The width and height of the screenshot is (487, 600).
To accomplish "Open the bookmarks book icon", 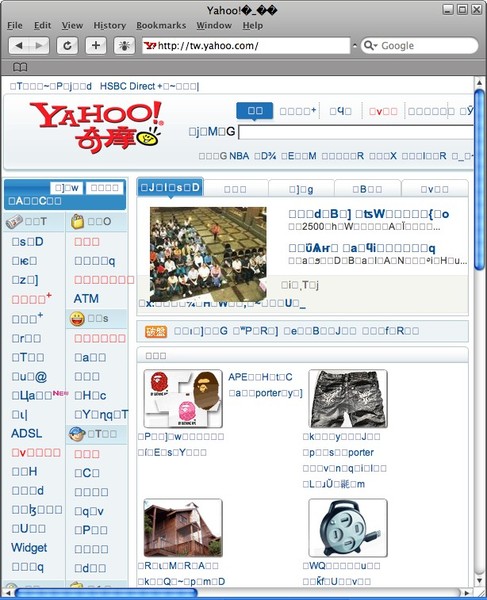I will tap(20, 67).
